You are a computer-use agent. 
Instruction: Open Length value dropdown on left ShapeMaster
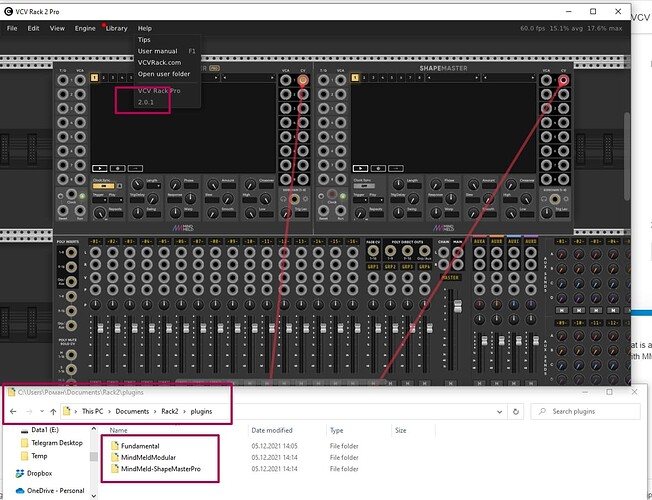[x=153, y=186]
